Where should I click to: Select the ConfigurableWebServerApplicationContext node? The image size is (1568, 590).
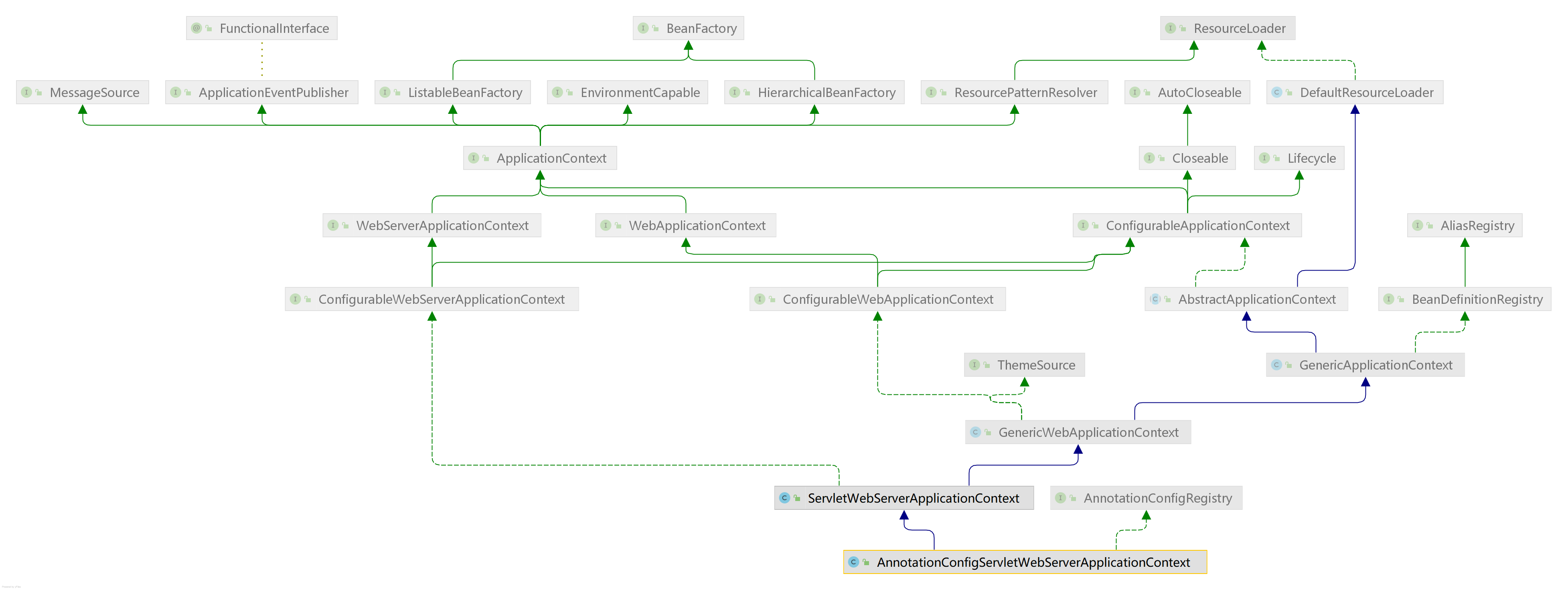click(441, 299)
